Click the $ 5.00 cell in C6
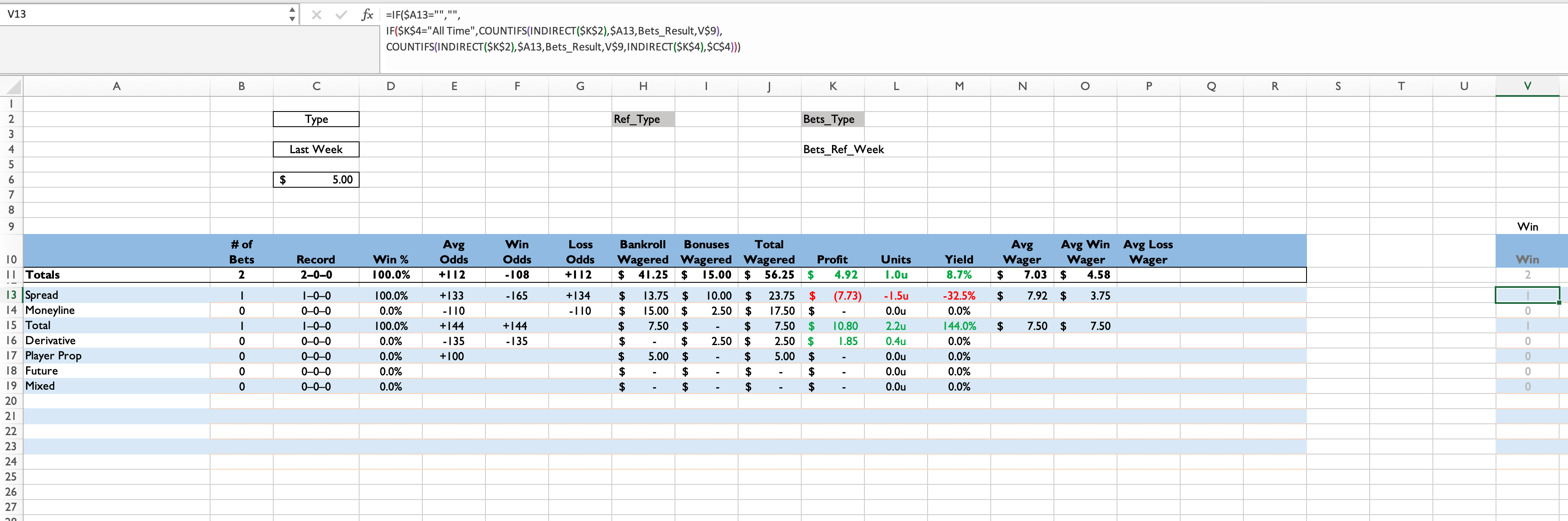The height and width of the screenshot is (521, 1568). 316,180
